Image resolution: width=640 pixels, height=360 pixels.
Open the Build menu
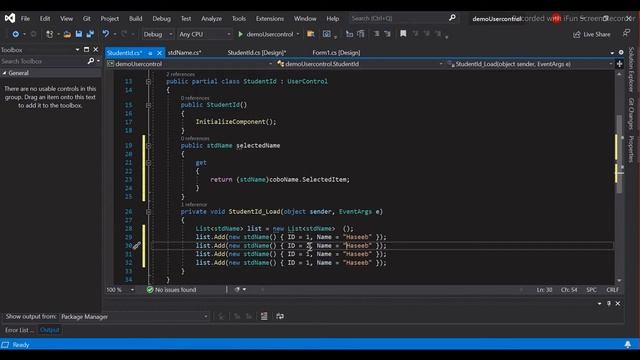point(136,18)
